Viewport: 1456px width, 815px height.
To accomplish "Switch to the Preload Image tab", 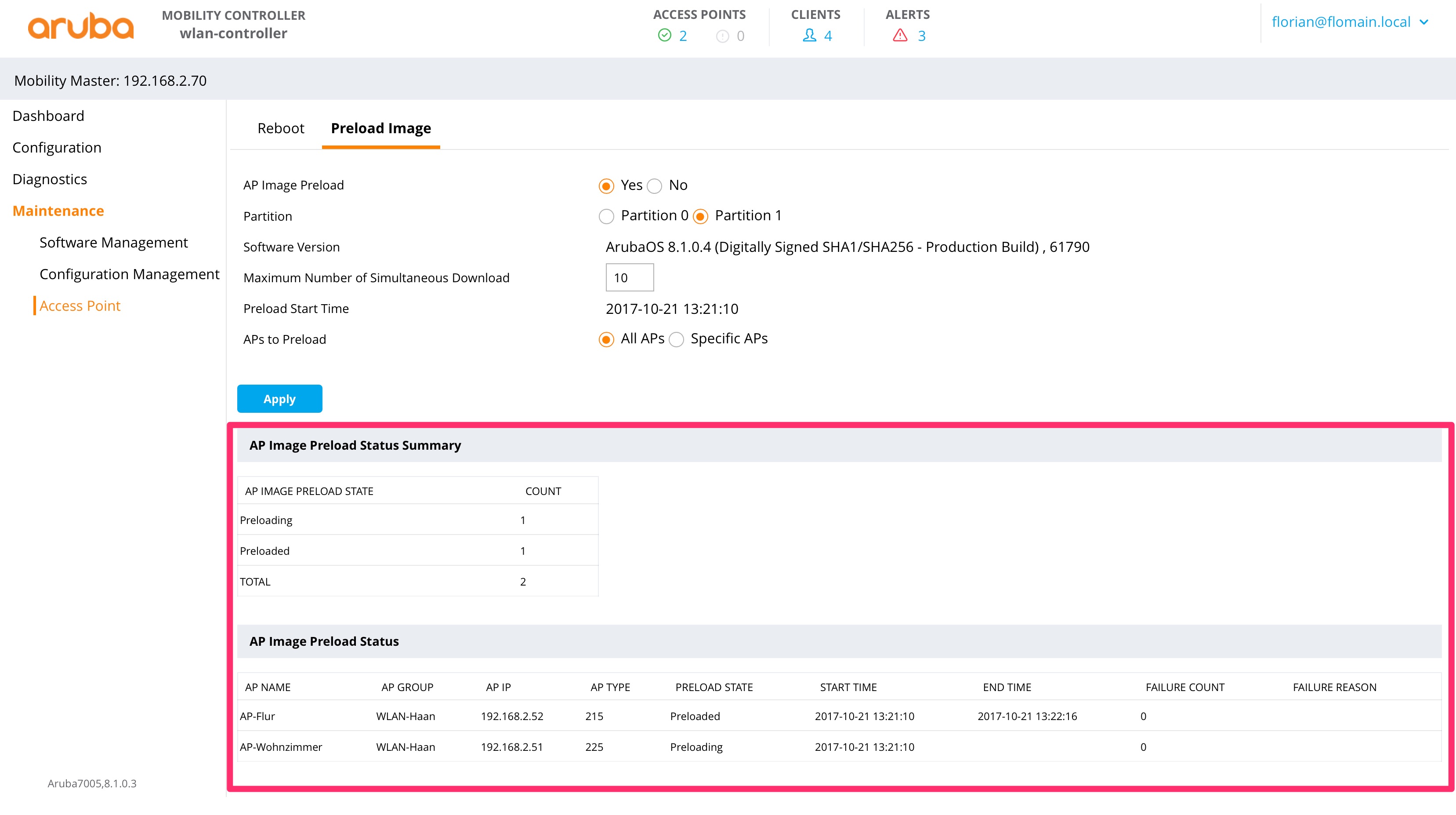I will (x=381, y=128).
